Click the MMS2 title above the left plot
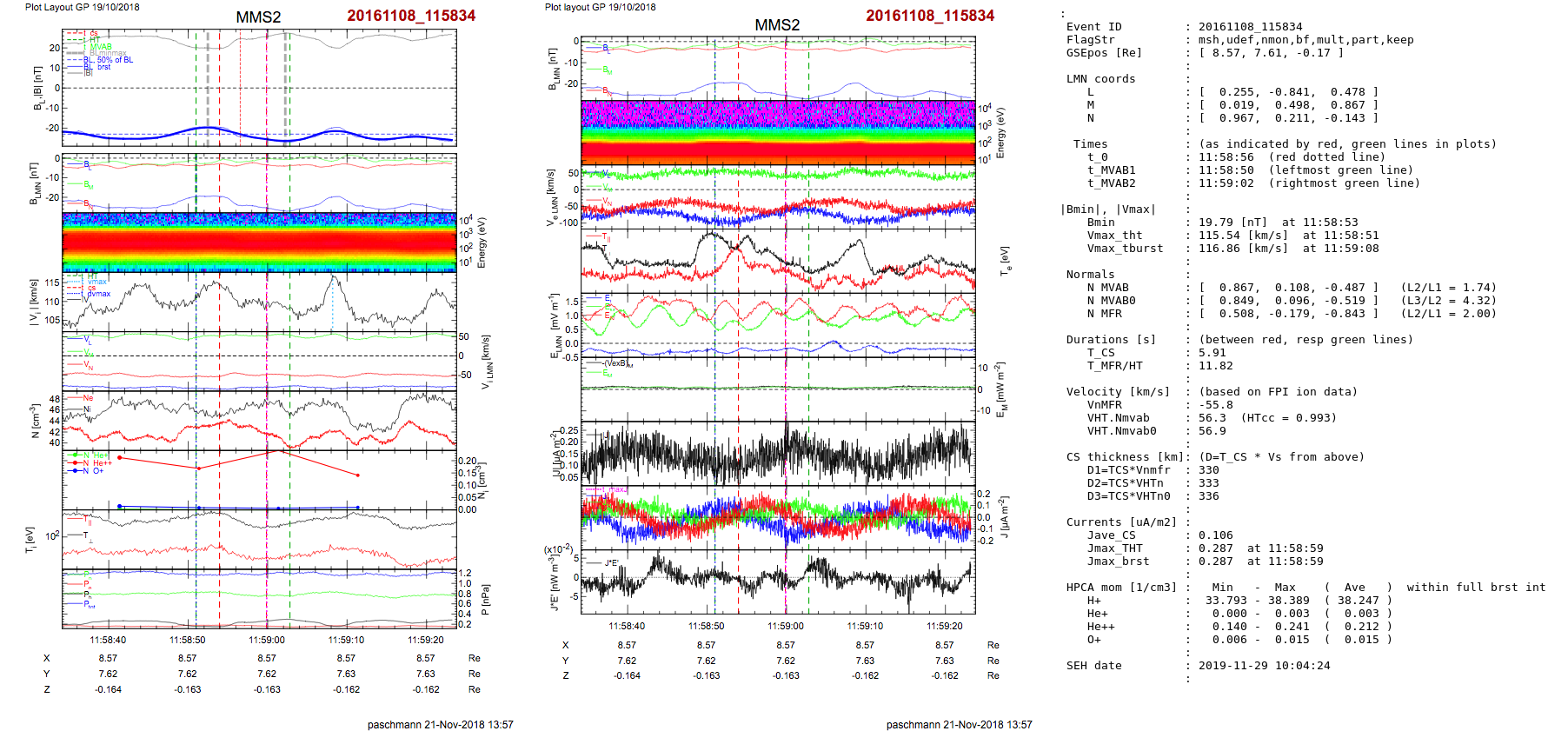The height and width of the screenshot is (731, 1568). (x=258, y=17)
